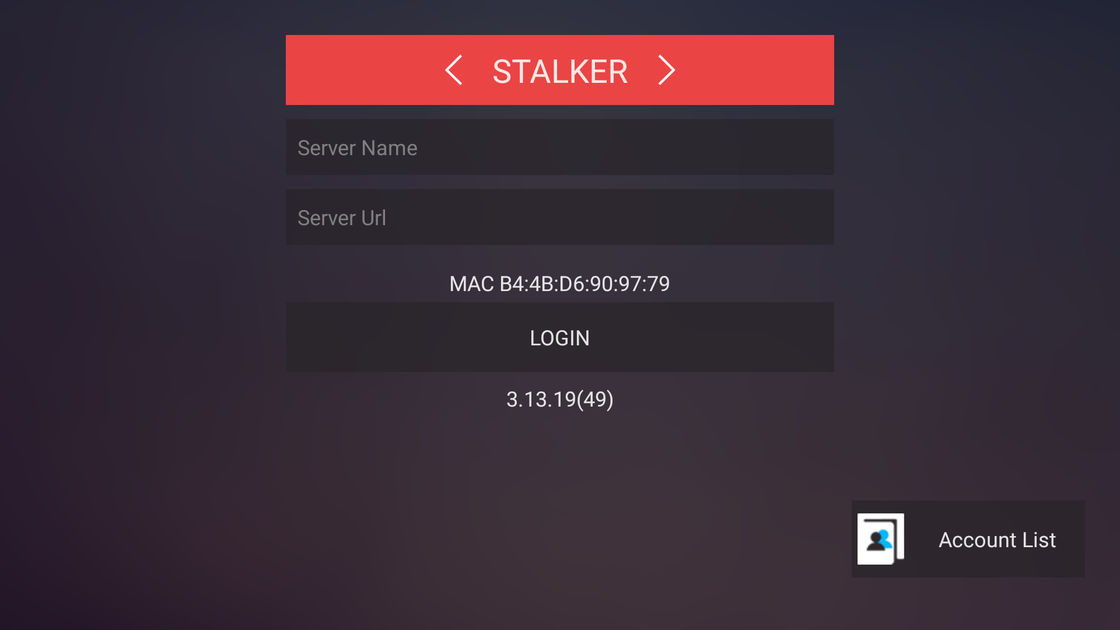Viewport: 1120px width, 630px height.
Task: Click the Server Url placeholder text
Action: (x=341, y=218)
